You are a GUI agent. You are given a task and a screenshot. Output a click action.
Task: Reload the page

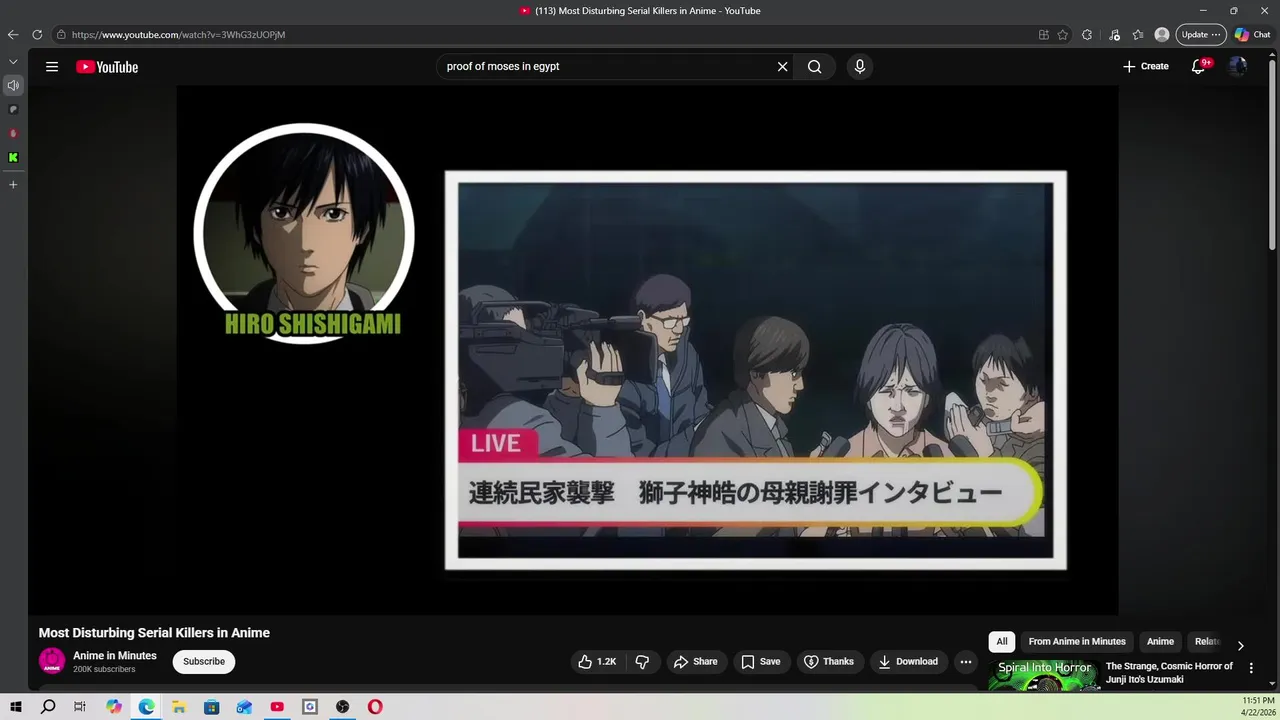point(37,35)
